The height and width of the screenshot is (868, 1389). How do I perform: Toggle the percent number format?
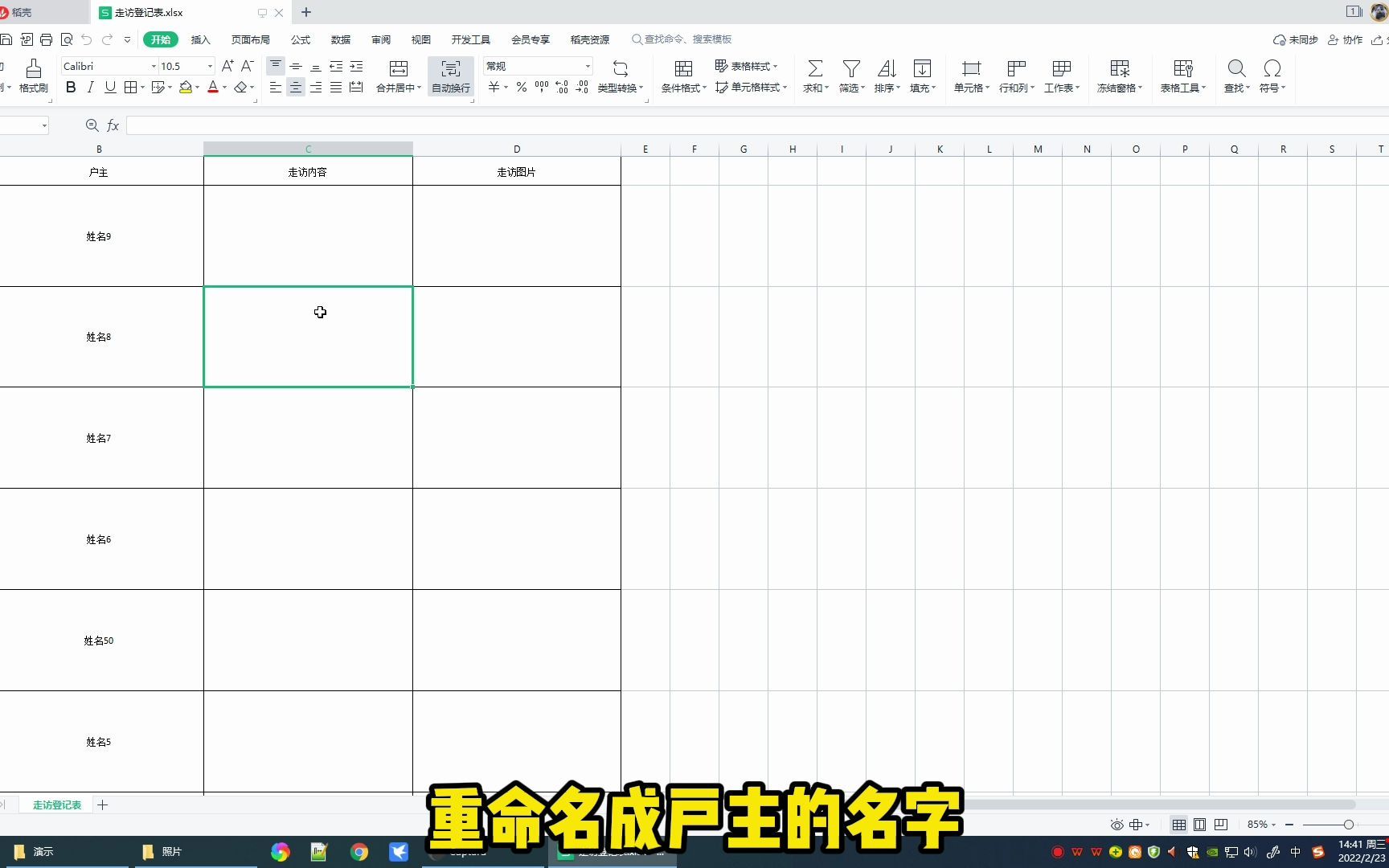(x=520, y=88)
